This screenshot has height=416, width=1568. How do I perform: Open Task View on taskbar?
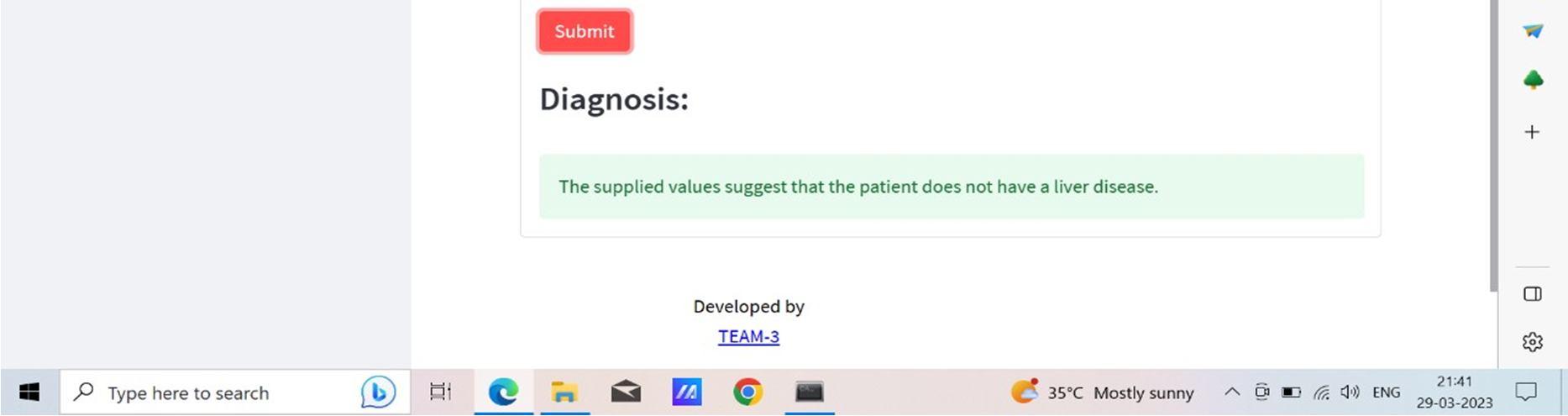(440, 392)
